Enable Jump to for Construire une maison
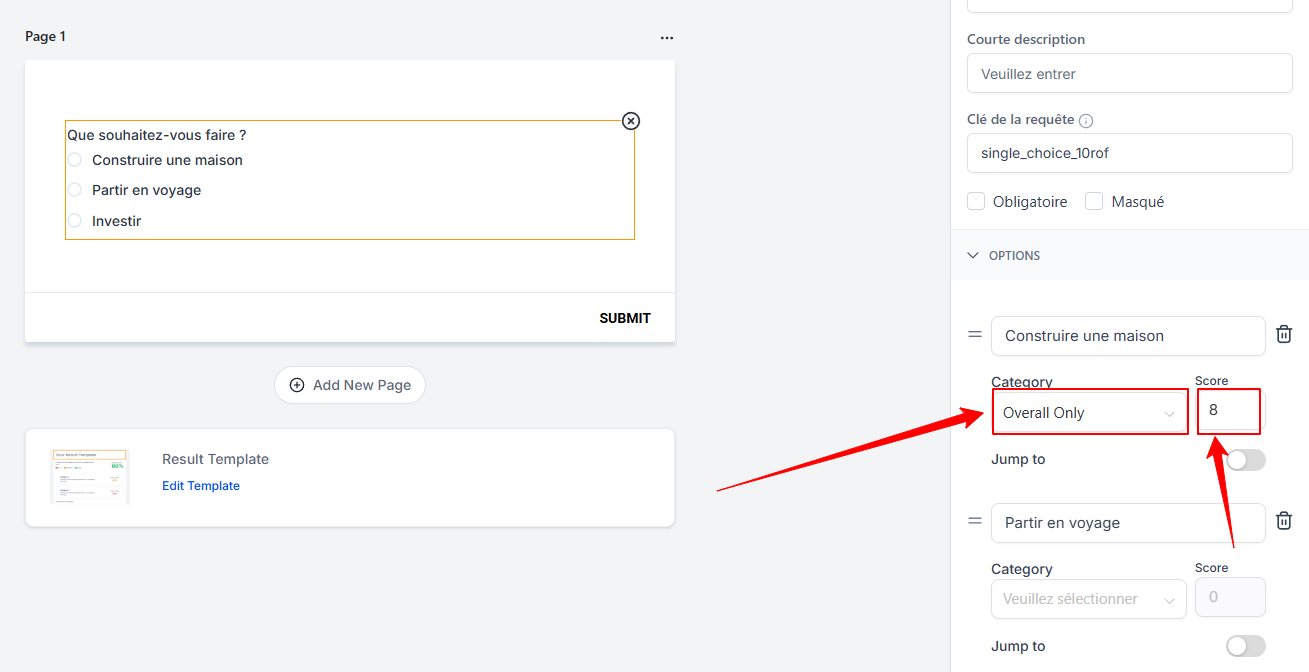 pos(1246,459)
